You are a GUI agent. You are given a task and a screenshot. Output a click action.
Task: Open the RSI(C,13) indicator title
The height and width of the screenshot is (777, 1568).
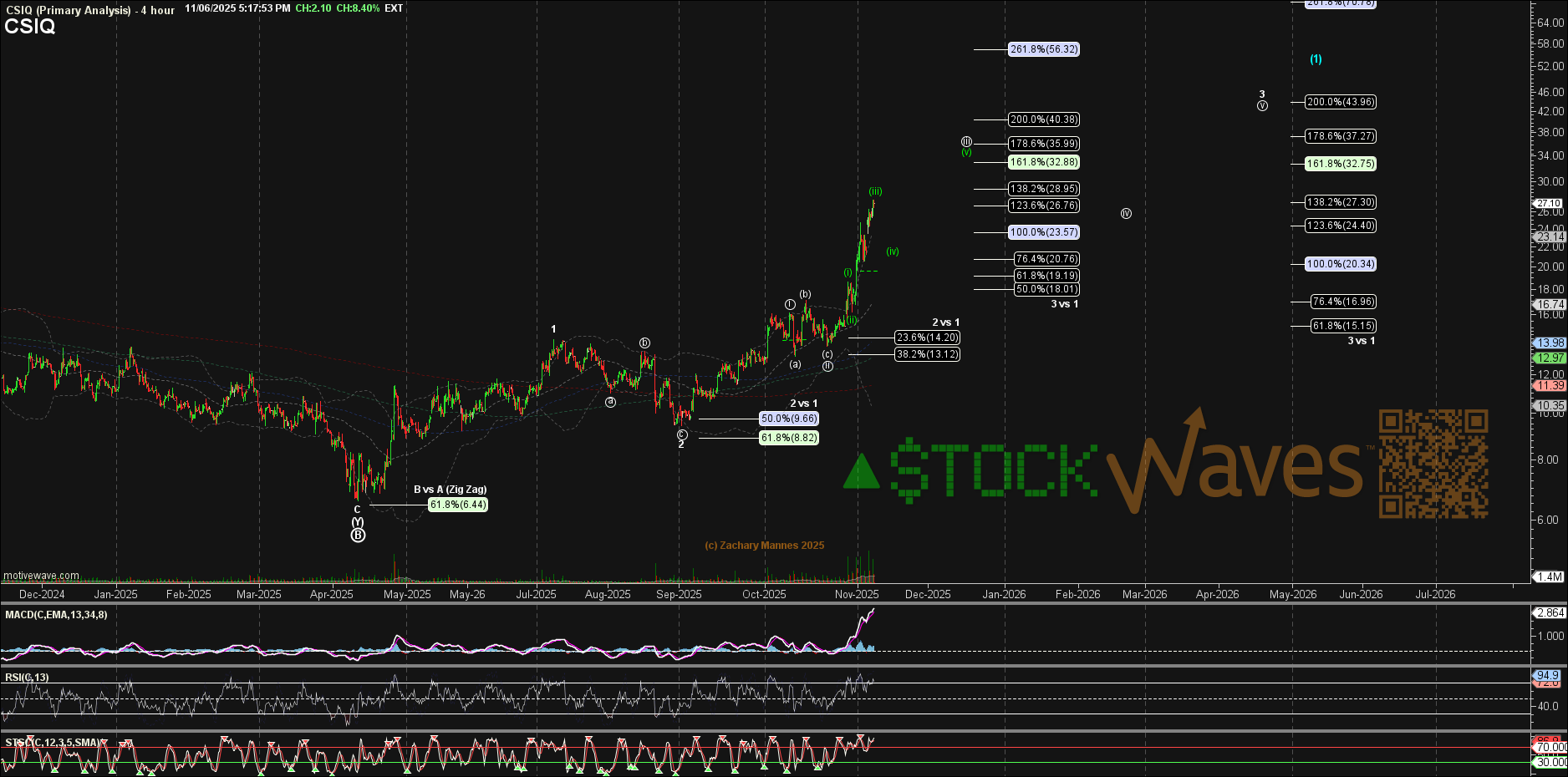(x=27, y=678)
